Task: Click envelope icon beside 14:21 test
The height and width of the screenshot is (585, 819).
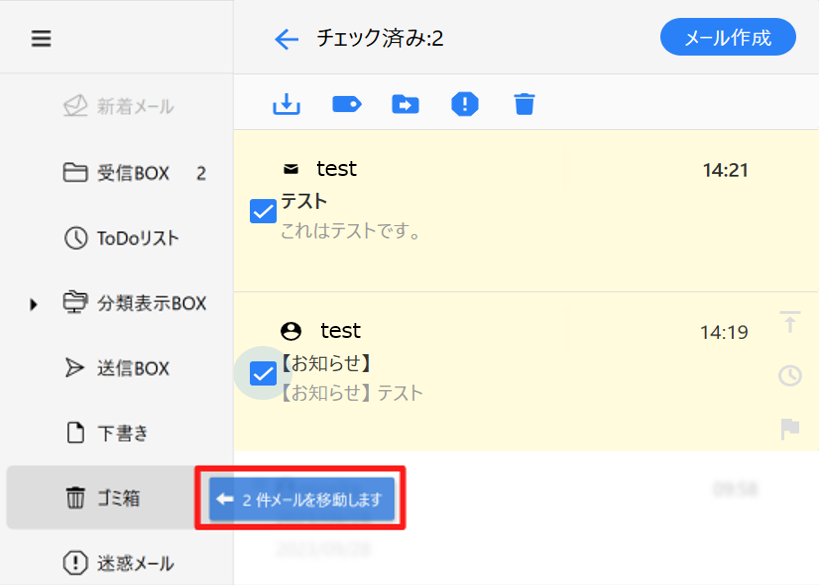Action: coord(291,169)
